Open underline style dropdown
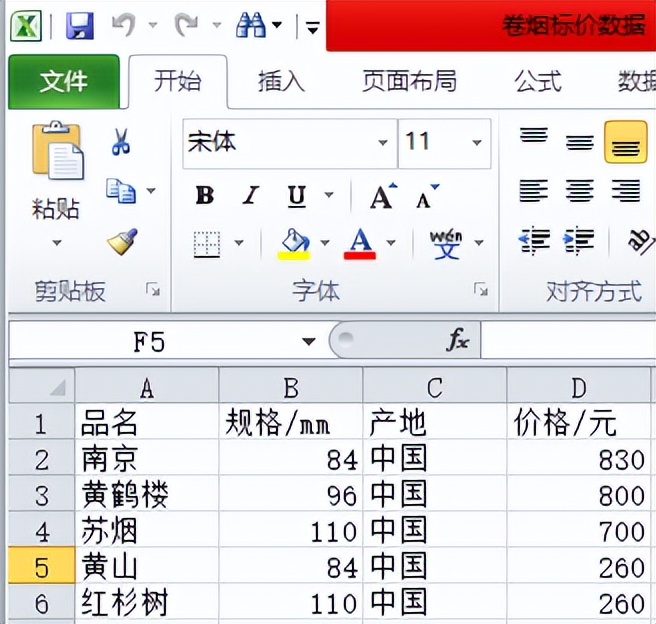Image resolution: width=656 pixels, height=624 pixels. click(329, 195)
